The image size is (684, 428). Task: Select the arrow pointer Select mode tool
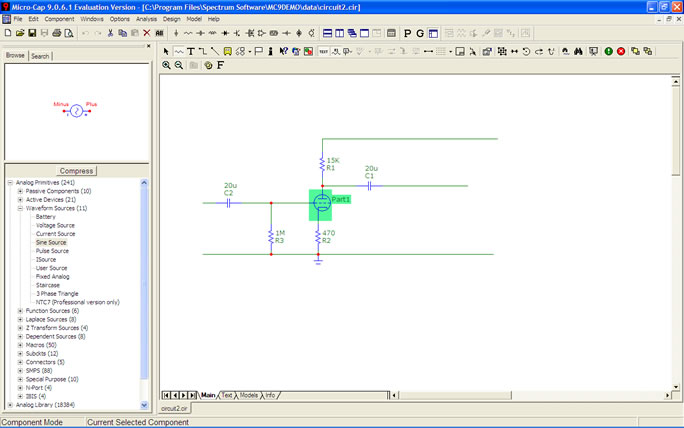(167, 51)
